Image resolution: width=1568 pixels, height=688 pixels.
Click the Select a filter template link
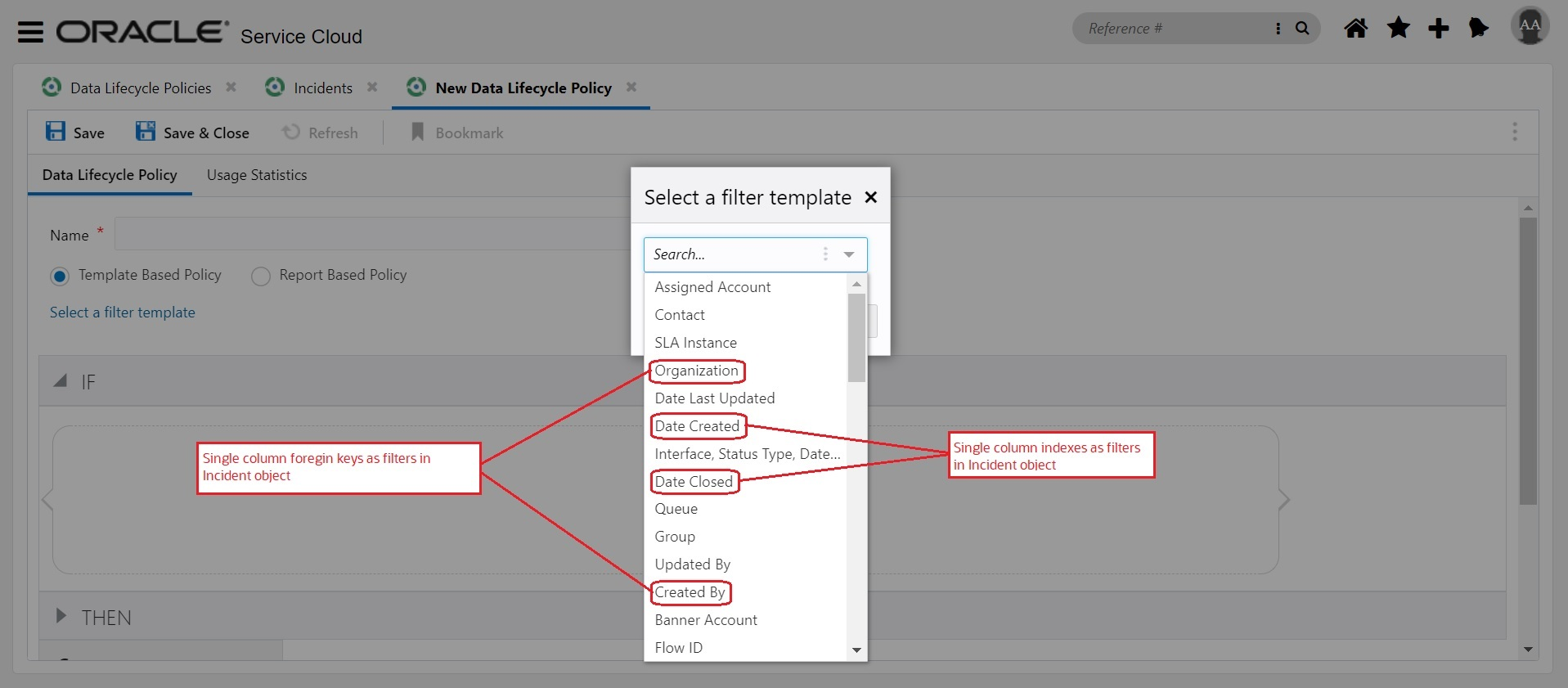pos(123,313)
